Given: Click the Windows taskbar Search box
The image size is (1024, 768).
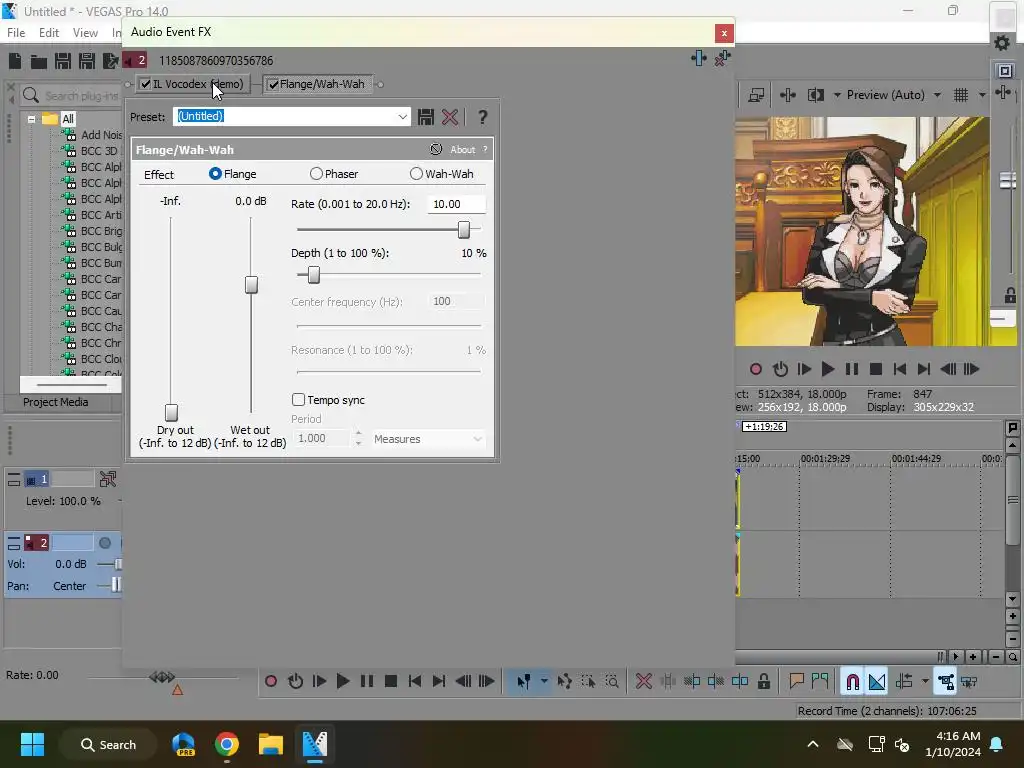Looking at the screenshot, I should tap(108, 744).
